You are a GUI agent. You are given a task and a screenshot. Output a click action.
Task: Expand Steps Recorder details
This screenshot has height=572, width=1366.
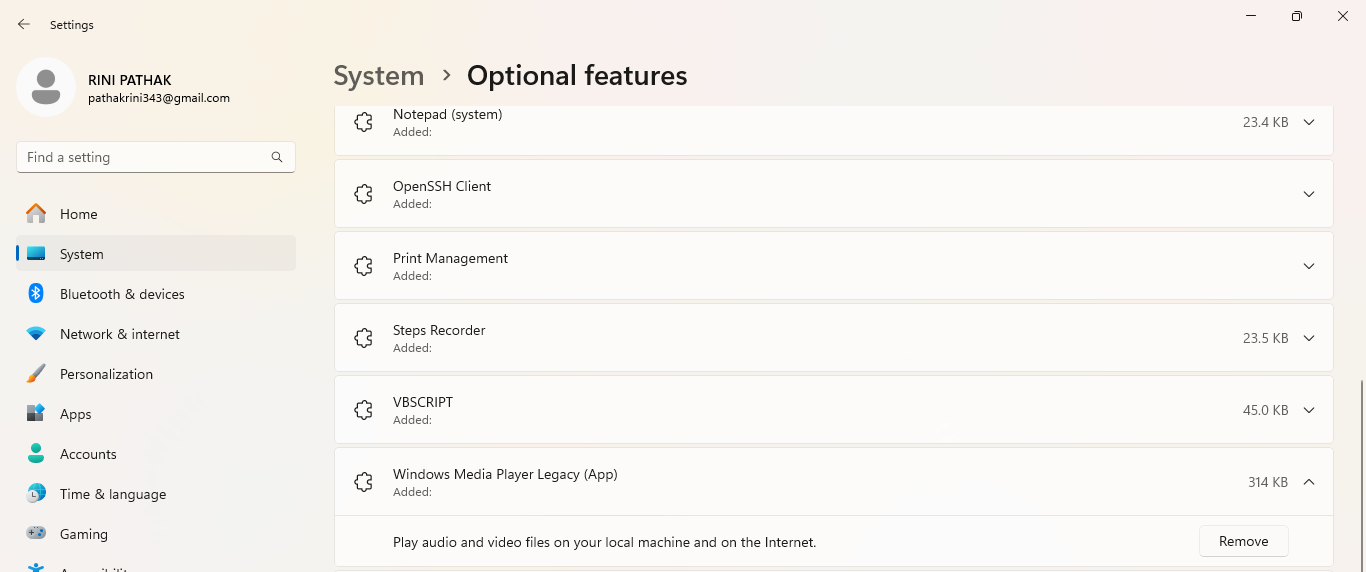click(x=1308, y=338)
